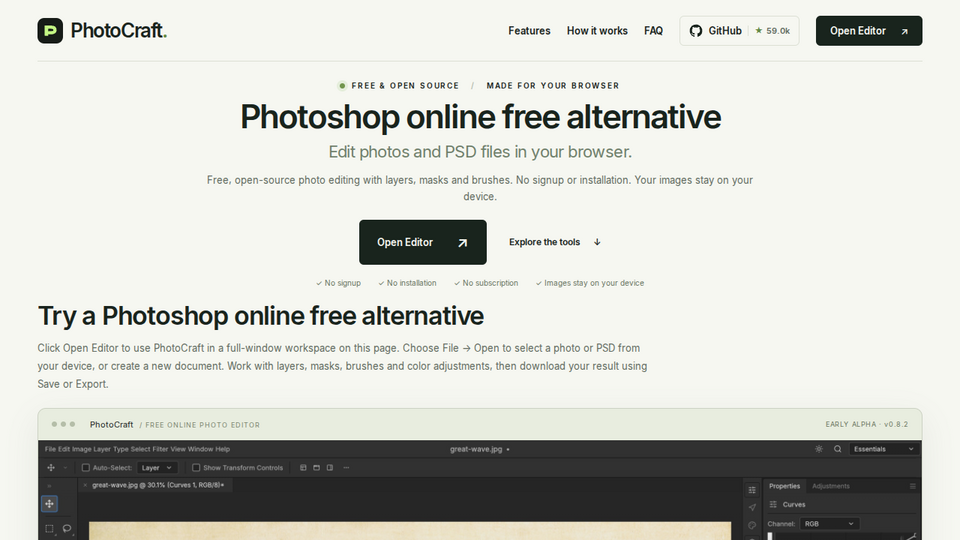
Task: Open the Channel RGB dropdown
Action: pos(829,524)
